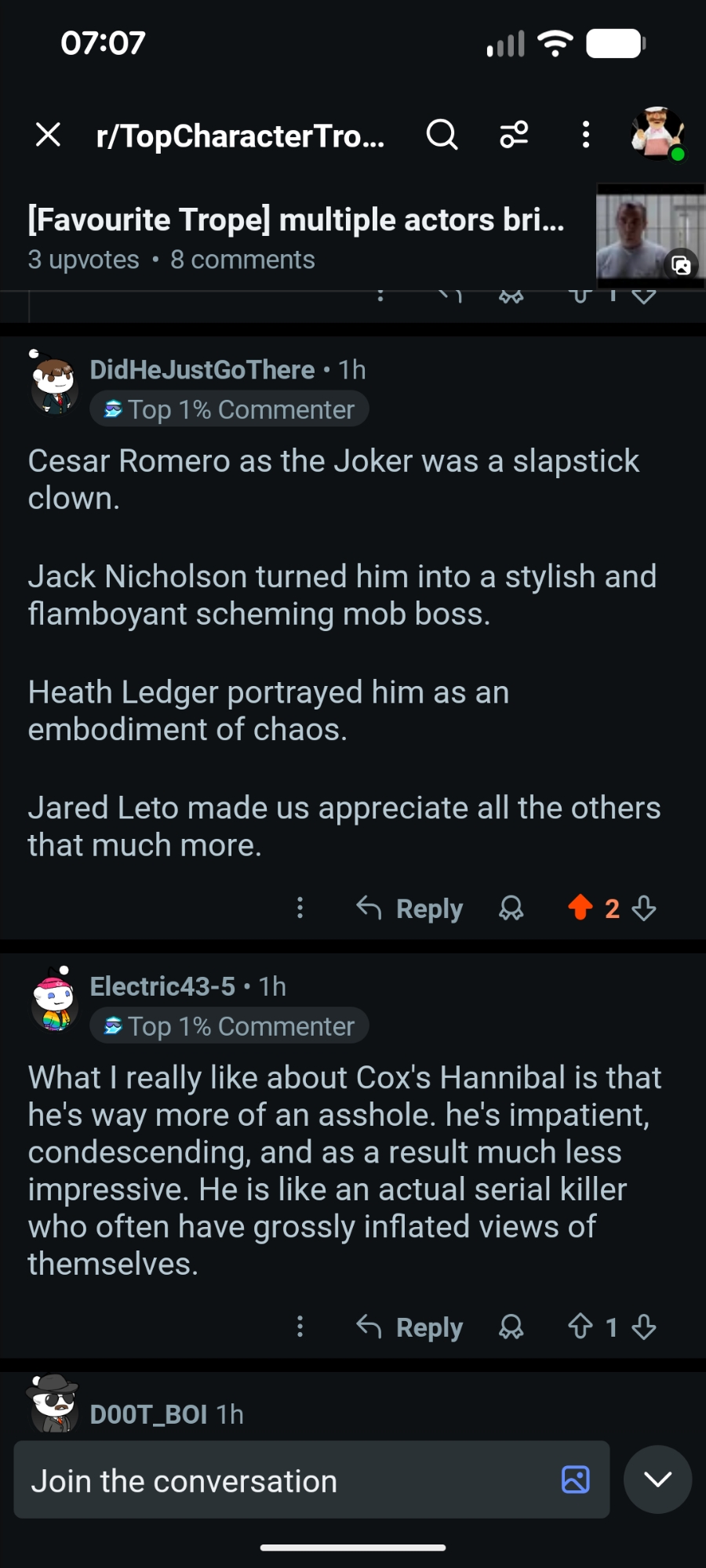
Task: Attach an image to your comment
Action: pyautogui.click(x=575, y=1479)
